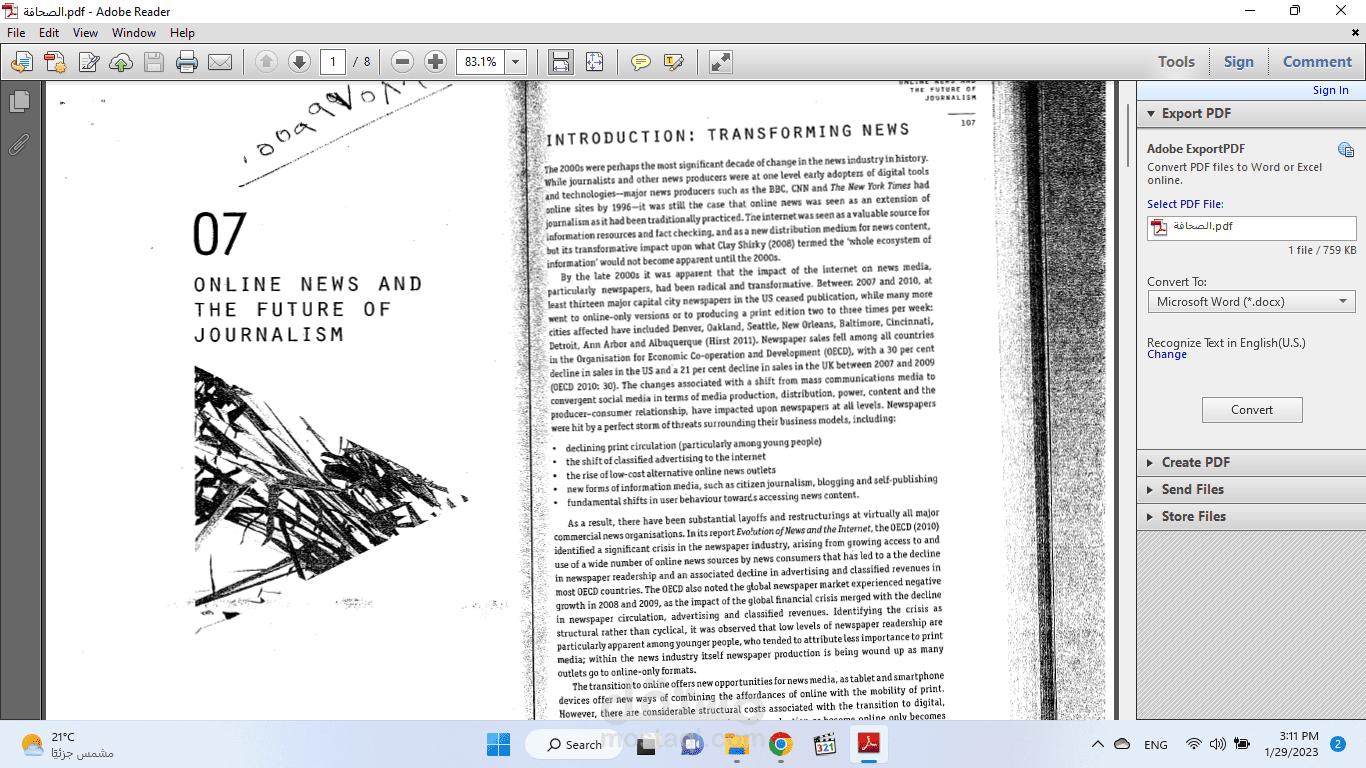Open the Help menu
The image size is (1366, 768).
182,33
